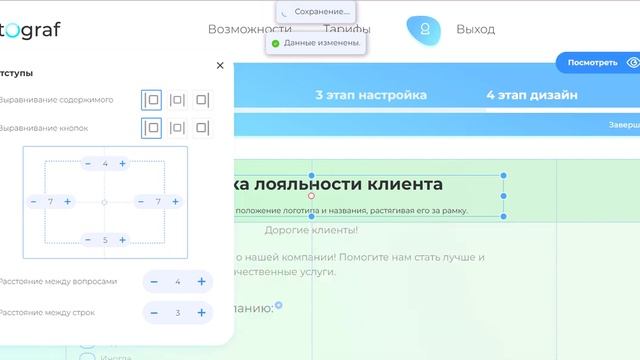Align content to the center
This screenshot has height=360, width=640.
pyautogui.click(x=177, y=100)
